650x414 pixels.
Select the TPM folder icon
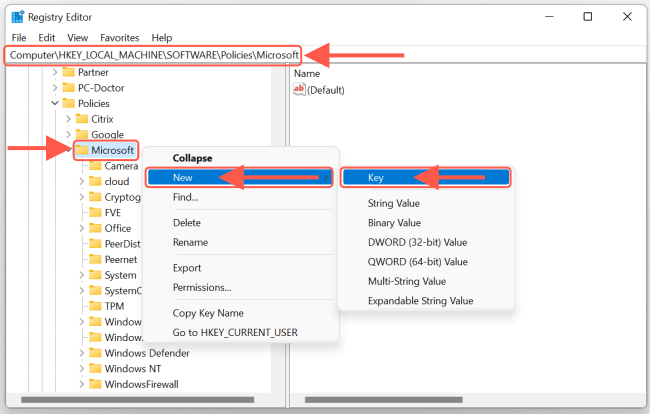[96, 306]
